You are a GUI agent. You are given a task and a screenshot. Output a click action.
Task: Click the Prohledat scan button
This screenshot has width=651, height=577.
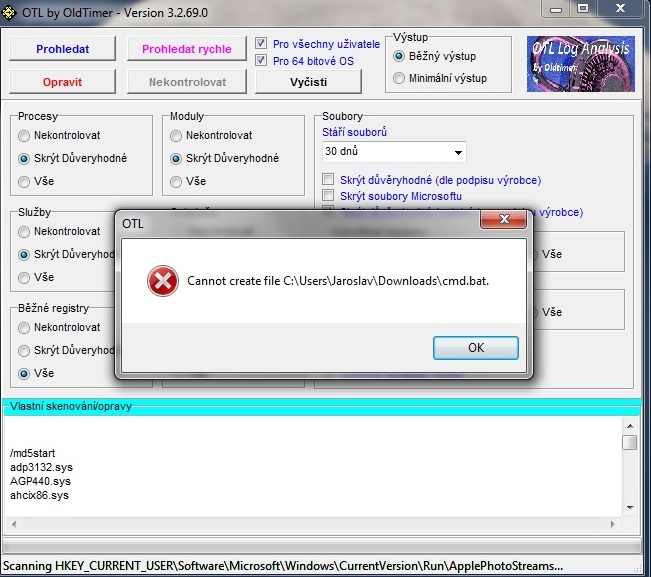tap(63, 48)
